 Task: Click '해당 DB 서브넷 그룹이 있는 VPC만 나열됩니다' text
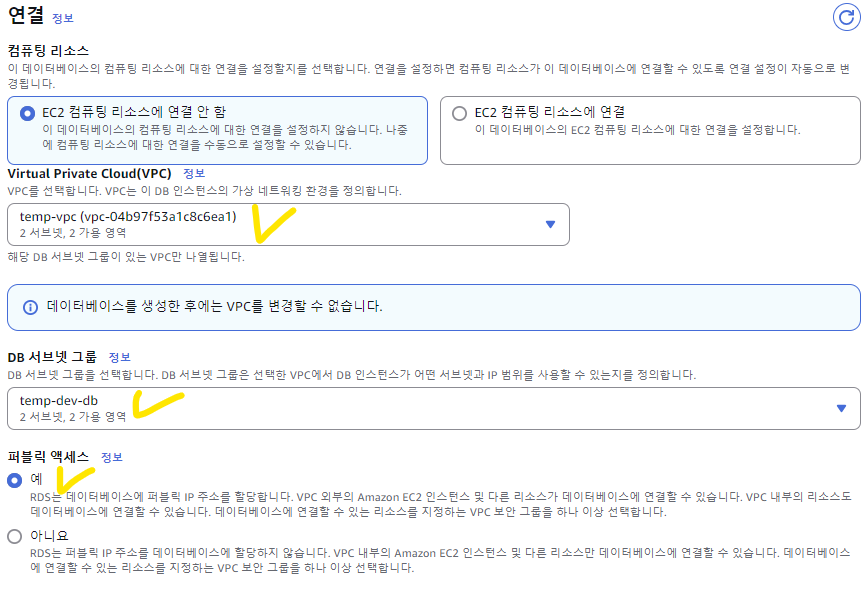[126, 257]
